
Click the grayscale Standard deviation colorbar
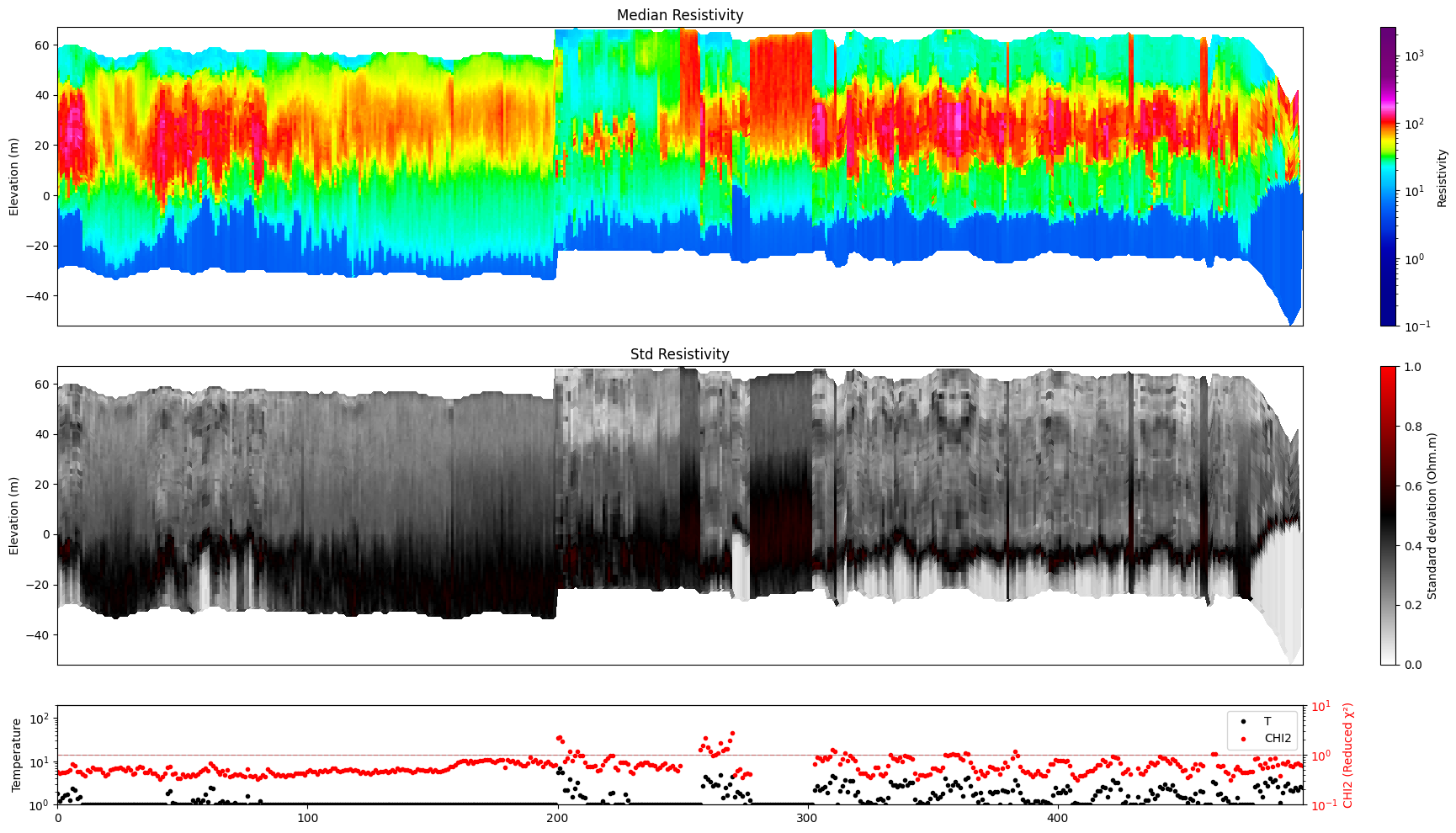click(x=1388, y=515)
